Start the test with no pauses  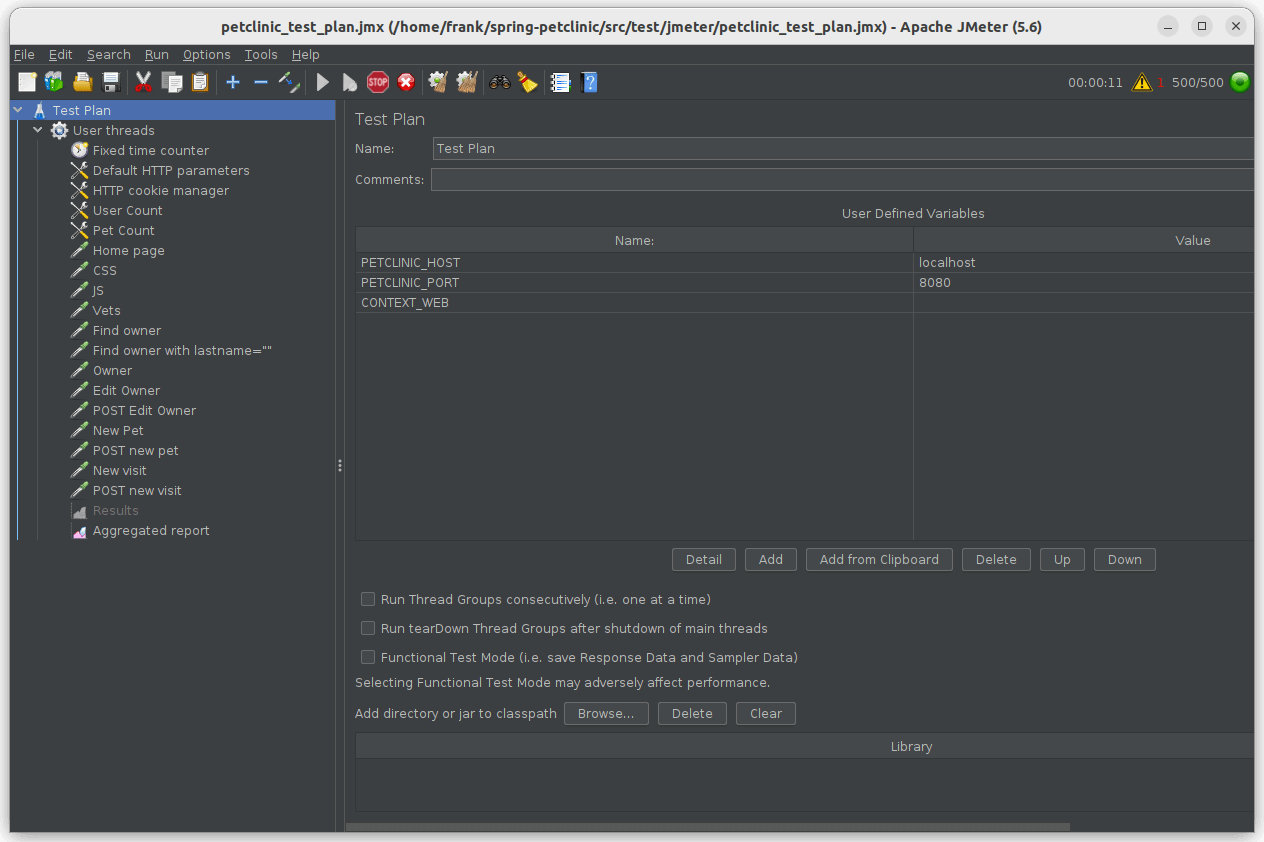[350, 82]
